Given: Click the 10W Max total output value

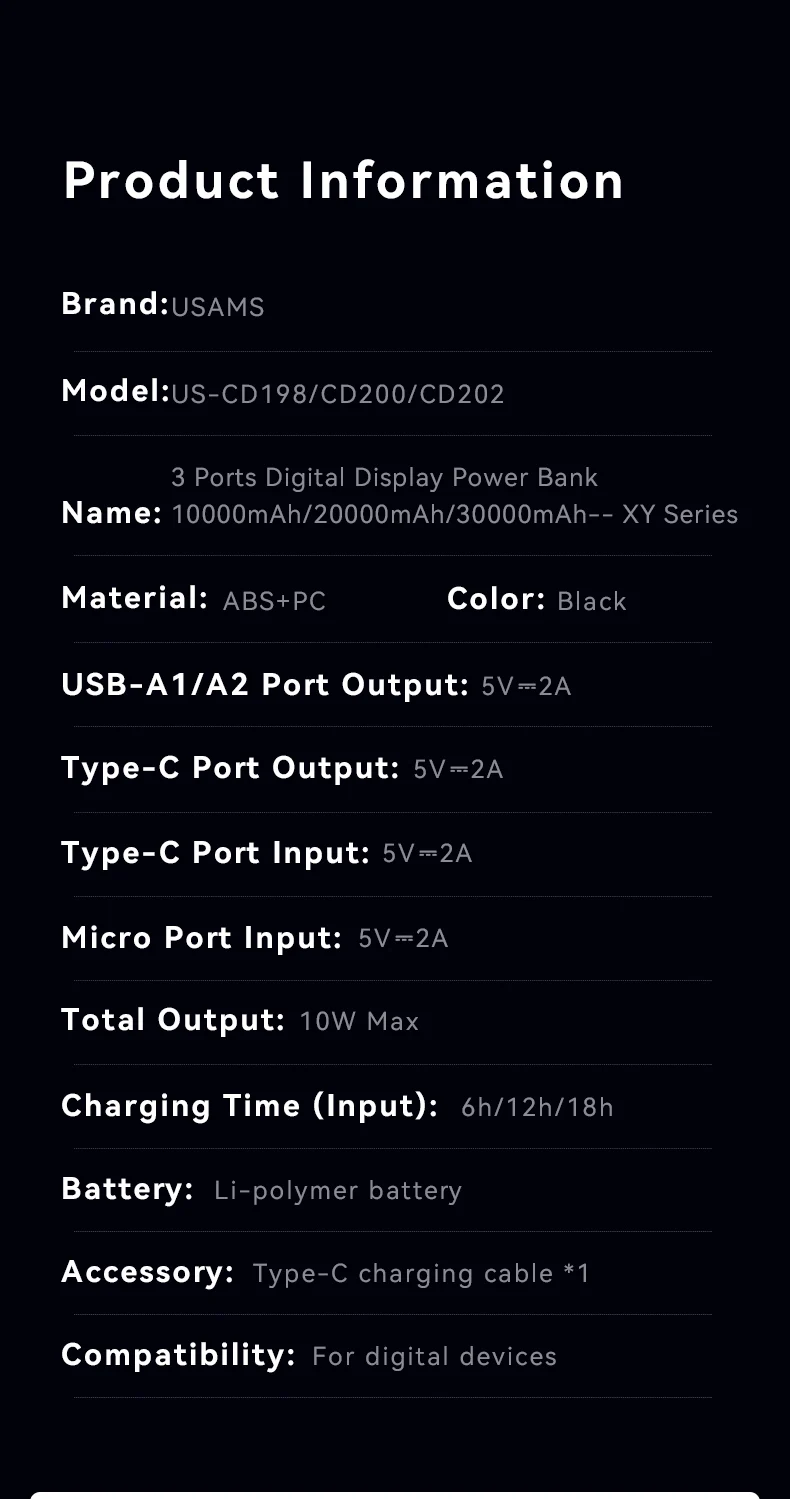Looking at the screenshot, I should point(359,1021).
